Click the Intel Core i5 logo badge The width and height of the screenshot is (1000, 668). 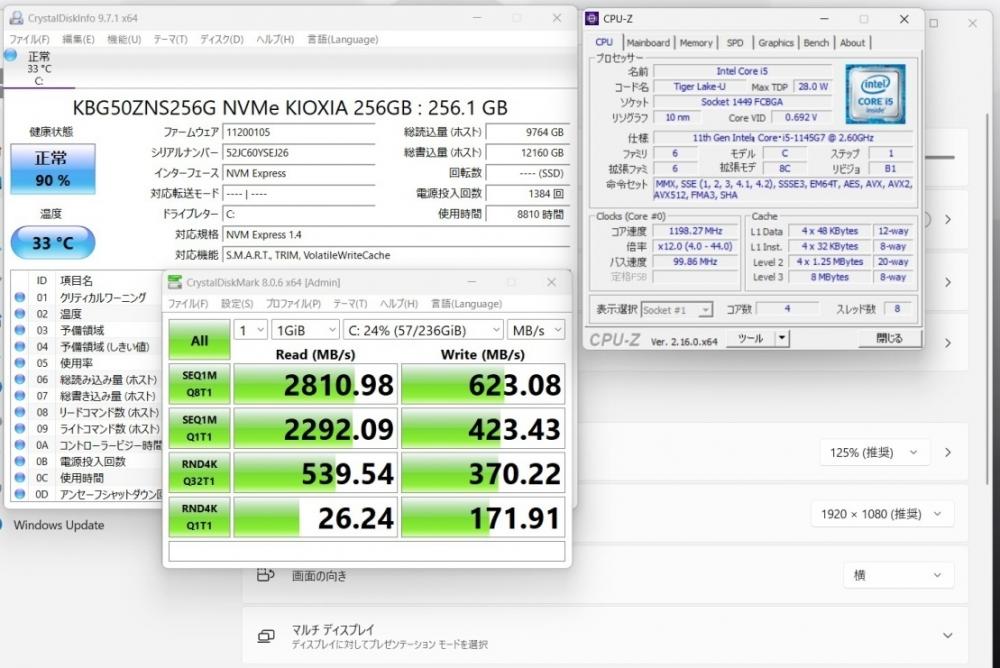click(x=875, y=93)
